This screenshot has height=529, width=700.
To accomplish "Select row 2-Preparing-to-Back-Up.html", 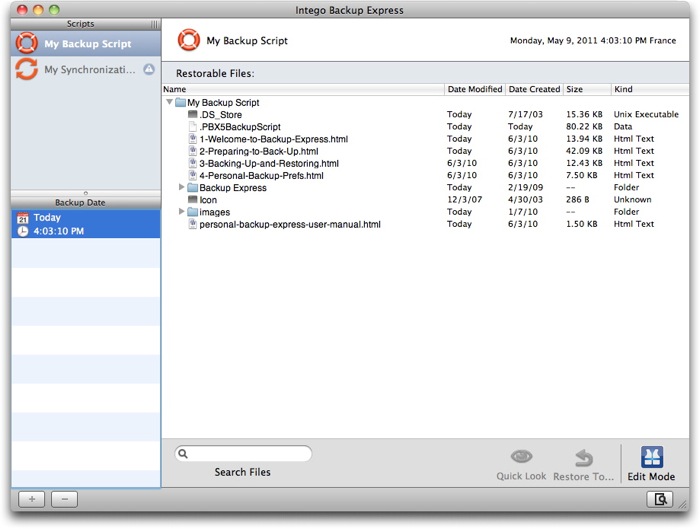I will coord(425,151).
